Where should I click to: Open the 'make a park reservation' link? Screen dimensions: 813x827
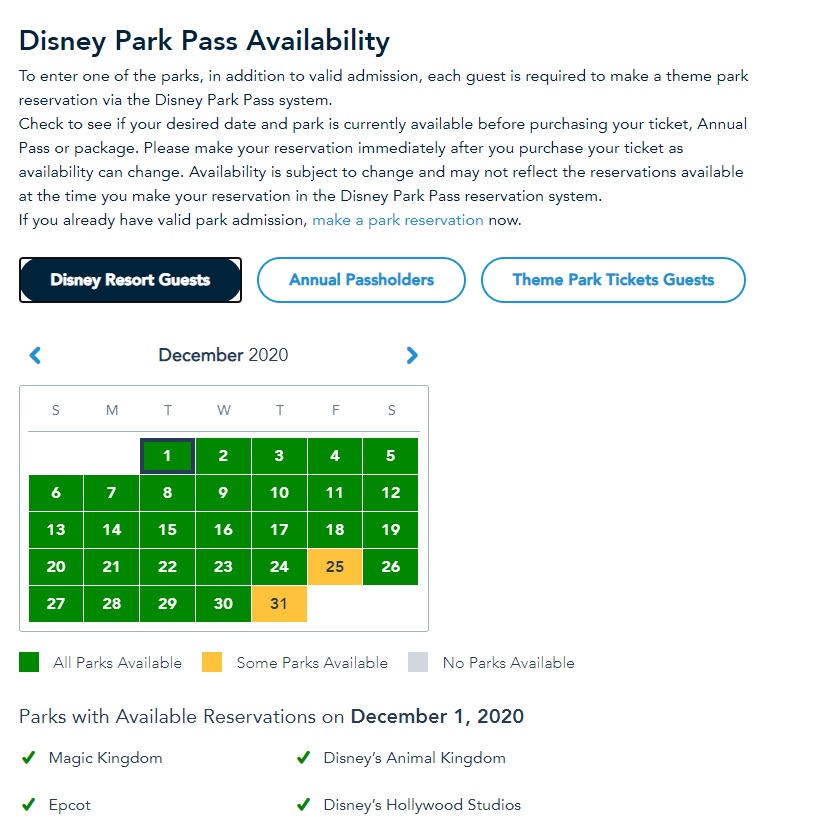[397, 220]
